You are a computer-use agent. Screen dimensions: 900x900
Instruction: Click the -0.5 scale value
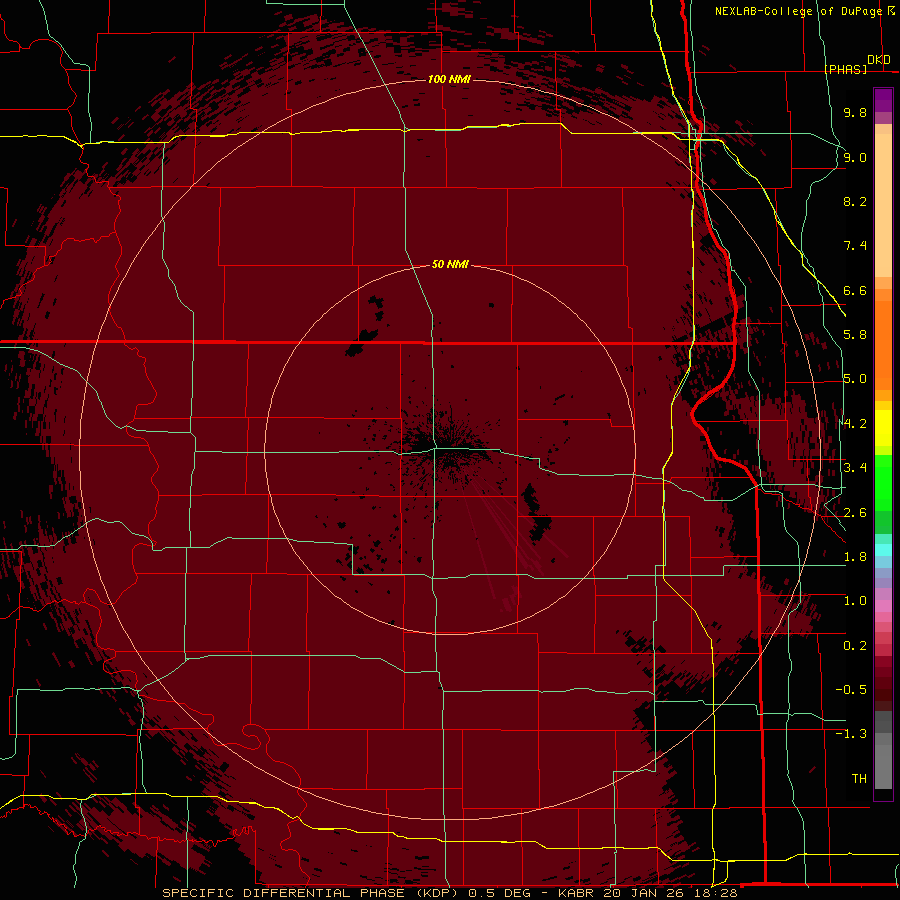(x=851, y=690)
